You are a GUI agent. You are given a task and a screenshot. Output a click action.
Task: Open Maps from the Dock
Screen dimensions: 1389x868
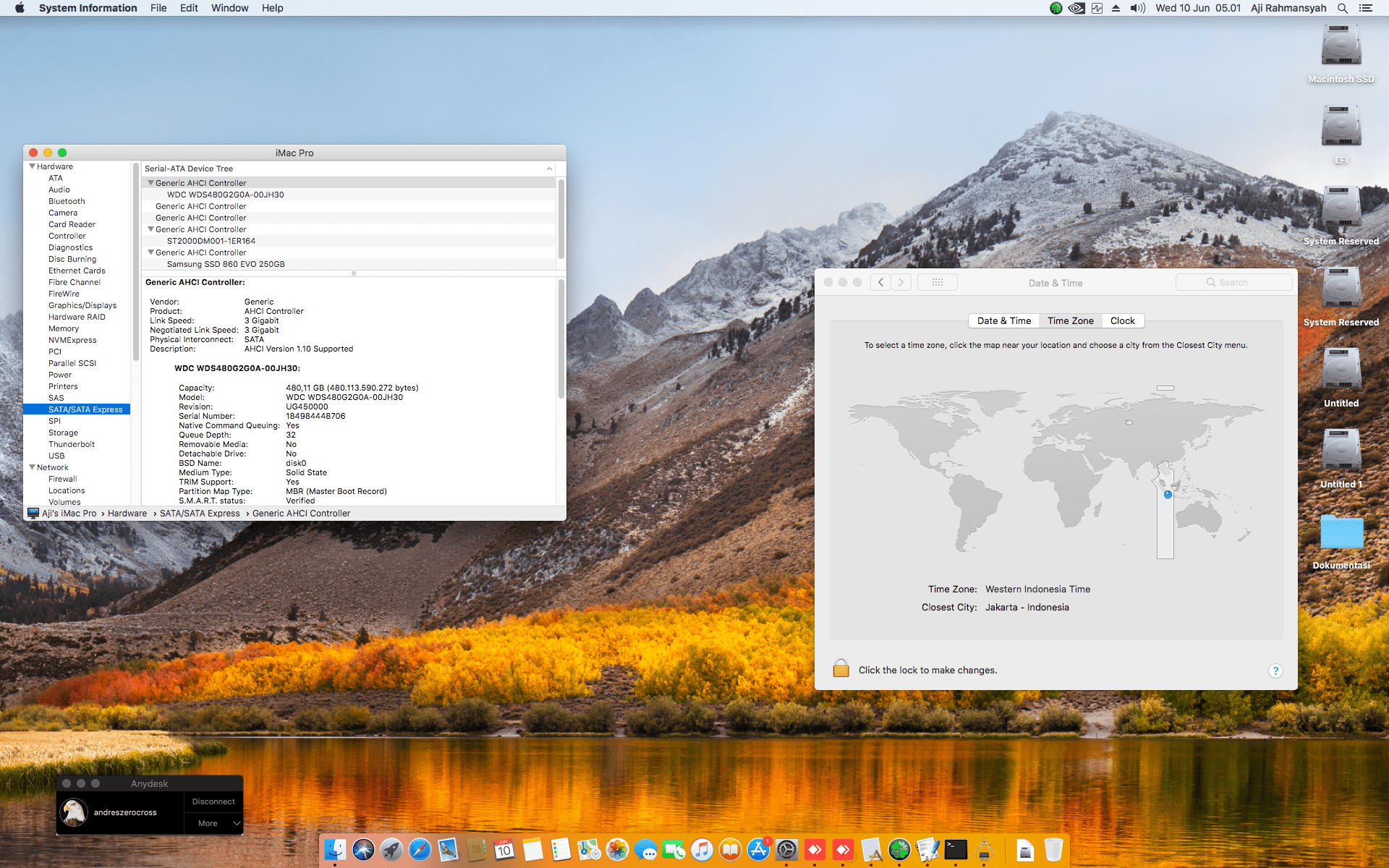coord(589,849)
